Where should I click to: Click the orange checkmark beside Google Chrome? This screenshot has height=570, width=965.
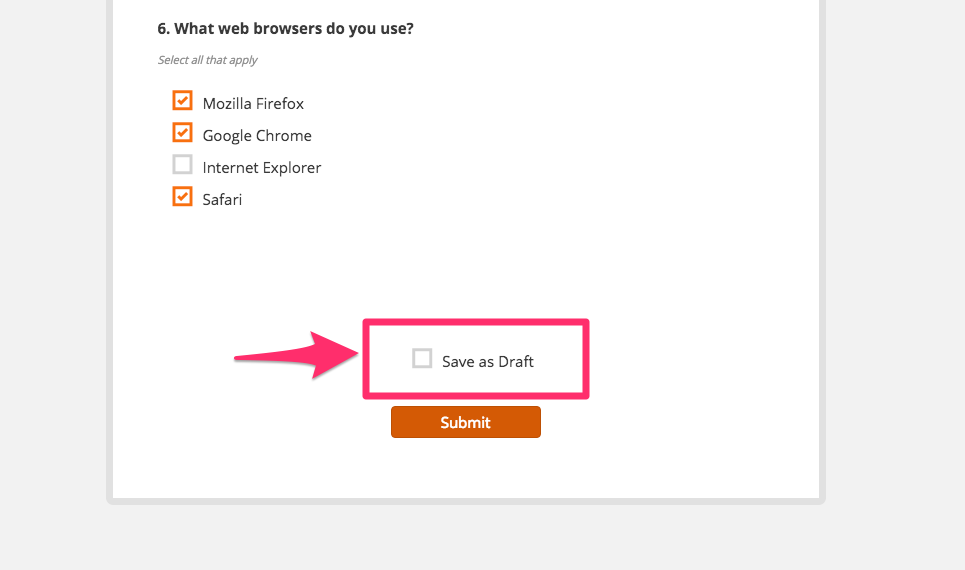click(x=182, y=133)
